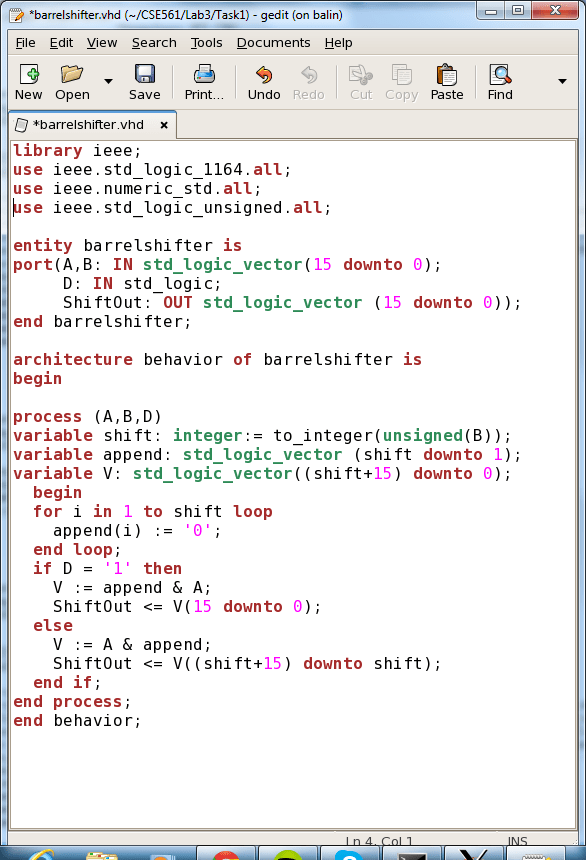Click the "append(i) := '0';" line
This screenshot has width=586, height=860.
click(x=137, y=531)
